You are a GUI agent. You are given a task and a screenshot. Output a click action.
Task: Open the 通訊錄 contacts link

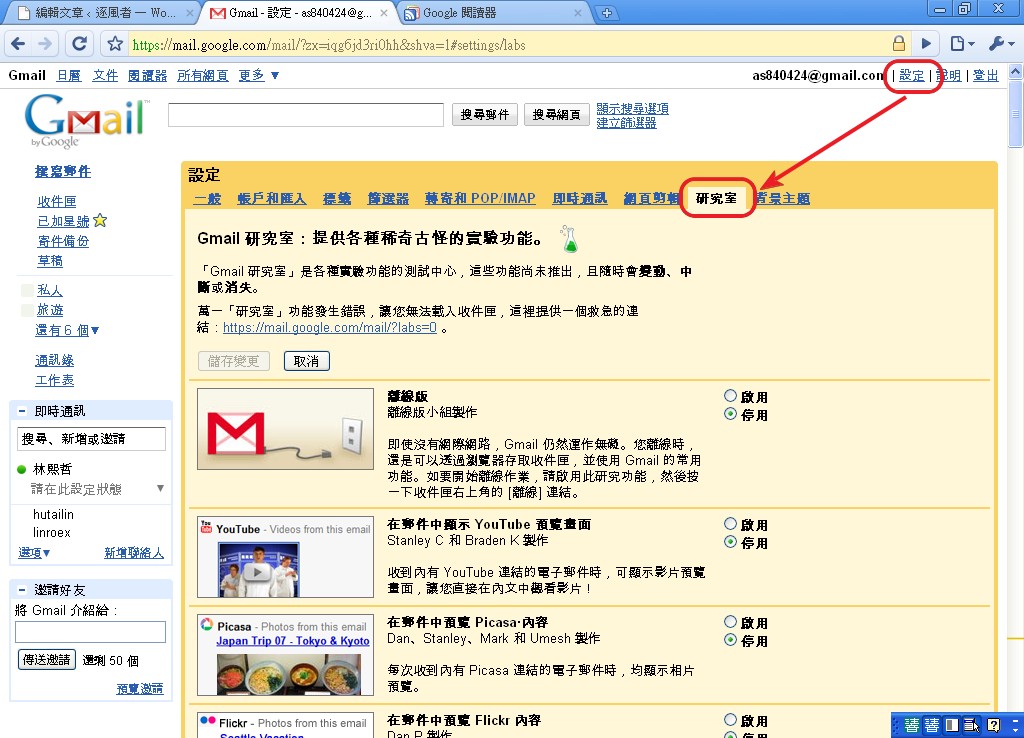coord(54,361)
